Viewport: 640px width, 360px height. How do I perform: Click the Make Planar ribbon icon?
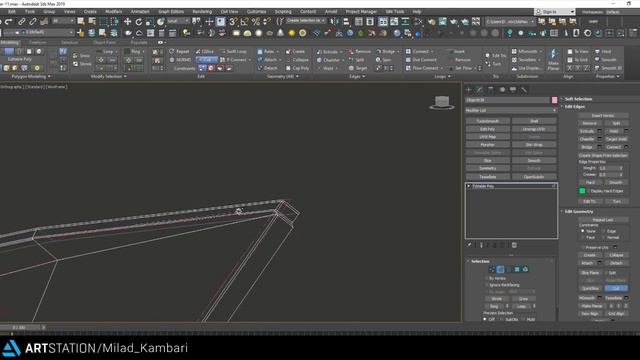553,59
